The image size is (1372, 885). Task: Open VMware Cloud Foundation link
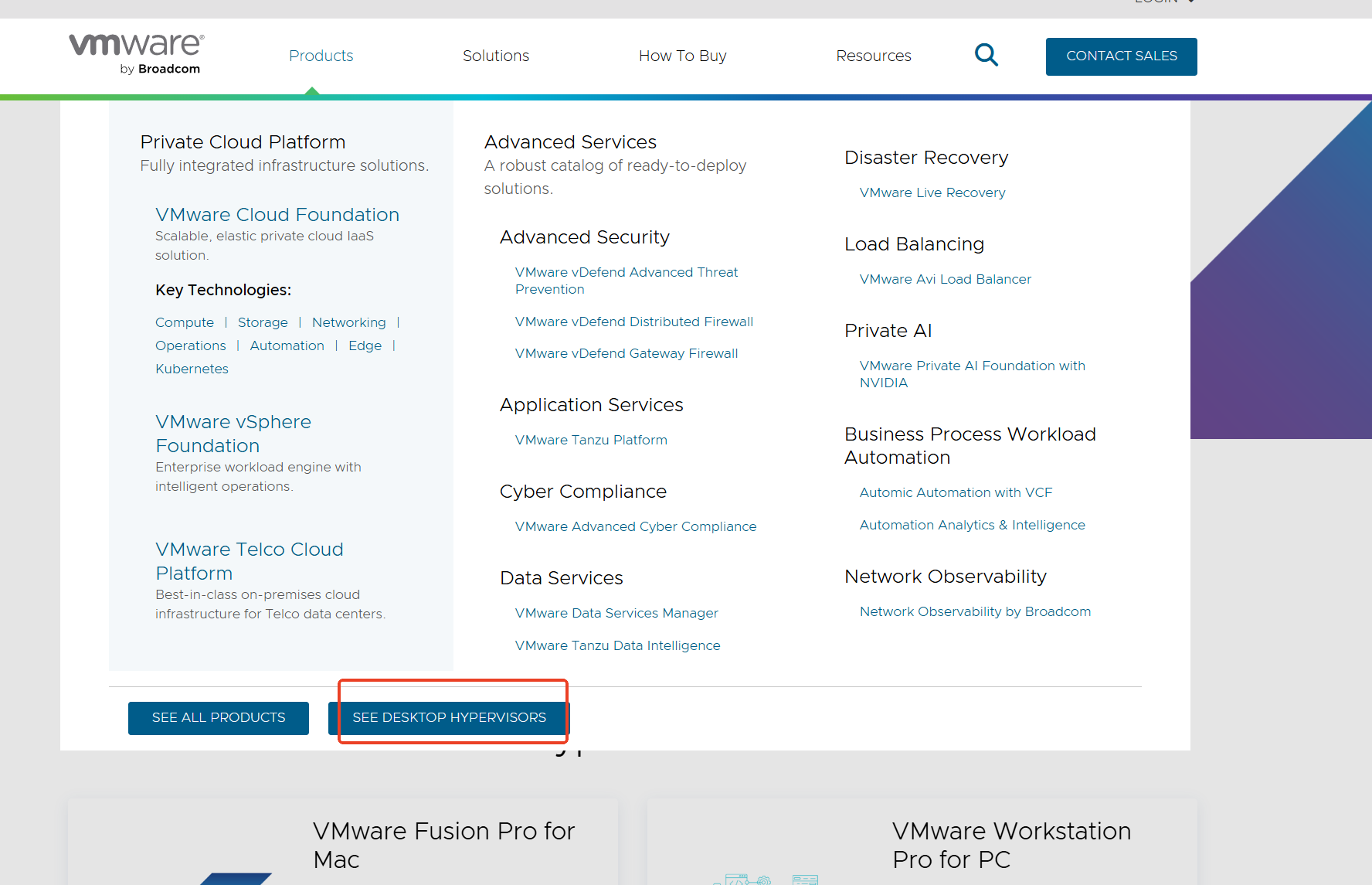point(277,215)
